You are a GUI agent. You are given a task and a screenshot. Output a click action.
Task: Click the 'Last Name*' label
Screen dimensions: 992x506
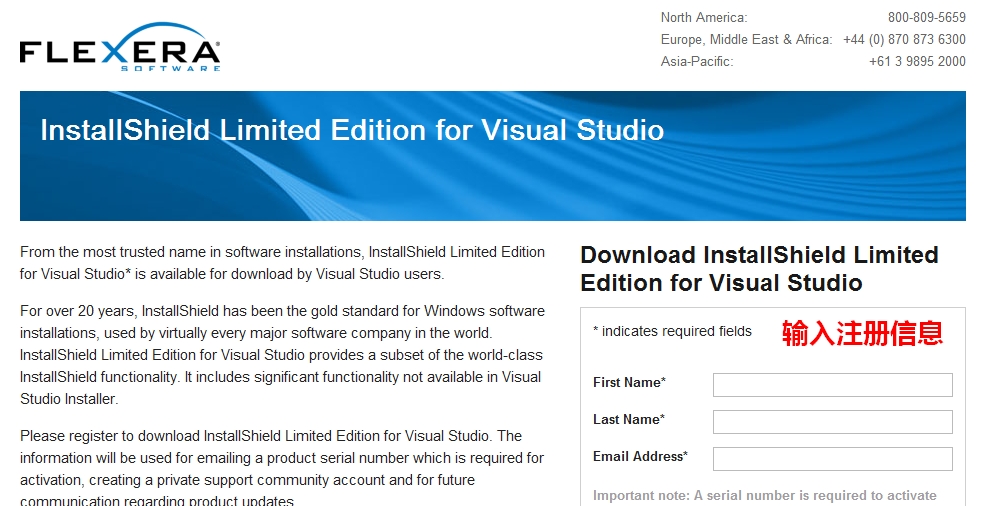pyautogui.click(x=629, y=419)
